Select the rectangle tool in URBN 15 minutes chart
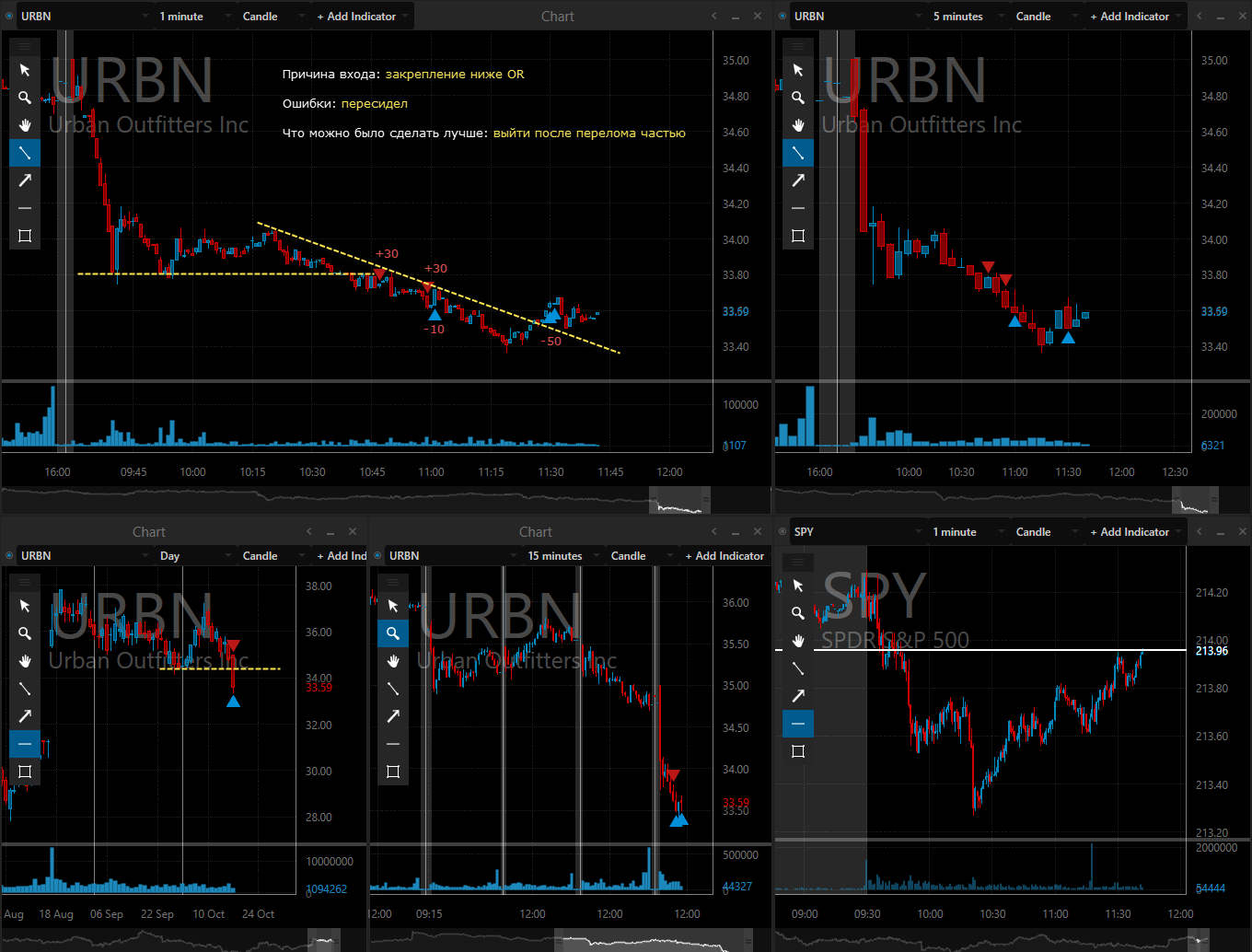The height and width of the screenshot is (952, 1252). 393,772
